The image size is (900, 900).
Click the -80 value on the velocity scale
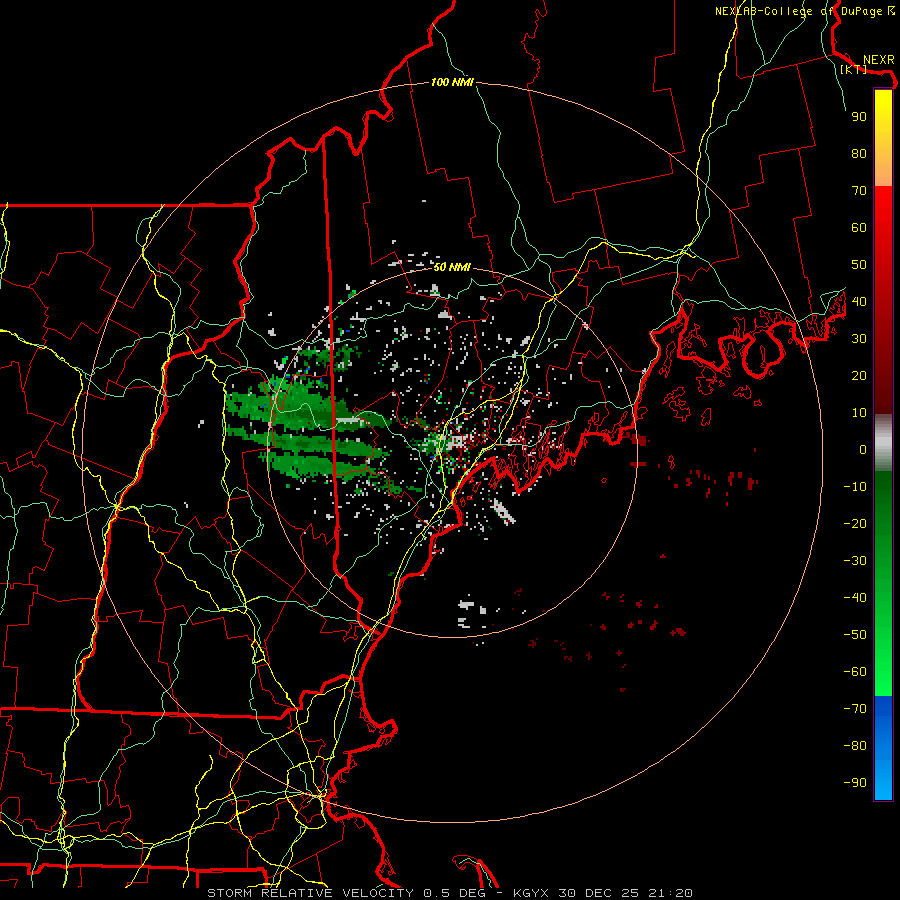click(855, 746)
